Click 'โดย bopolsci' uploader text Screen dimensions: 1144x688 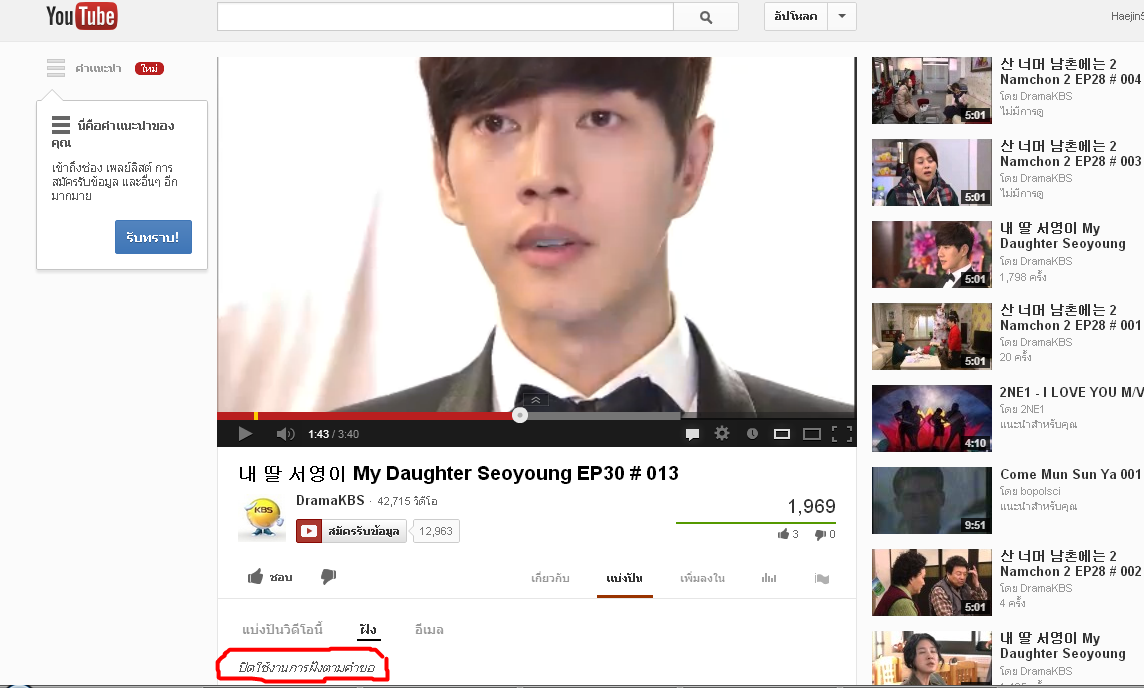pyautogui.click(x=1030, y=491)
